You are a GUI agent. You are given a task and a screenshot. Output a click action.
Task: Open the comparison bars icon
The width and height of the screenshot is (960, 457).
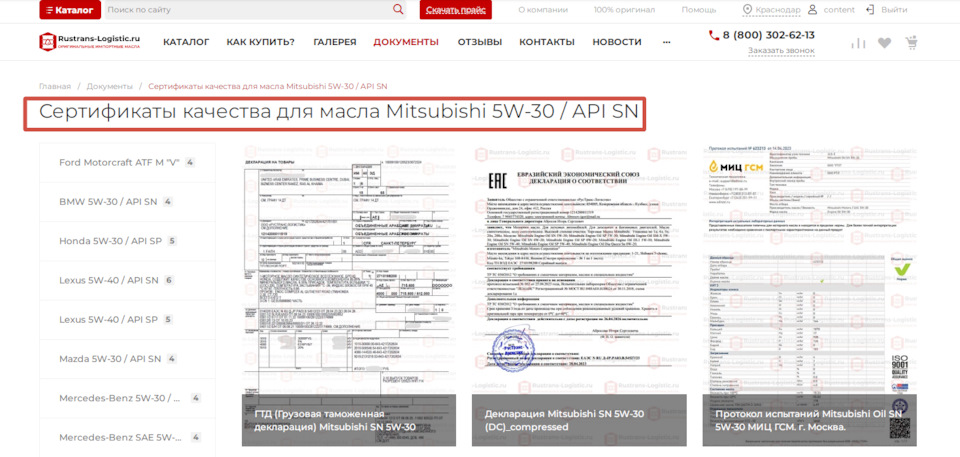[x=858, y=43]
